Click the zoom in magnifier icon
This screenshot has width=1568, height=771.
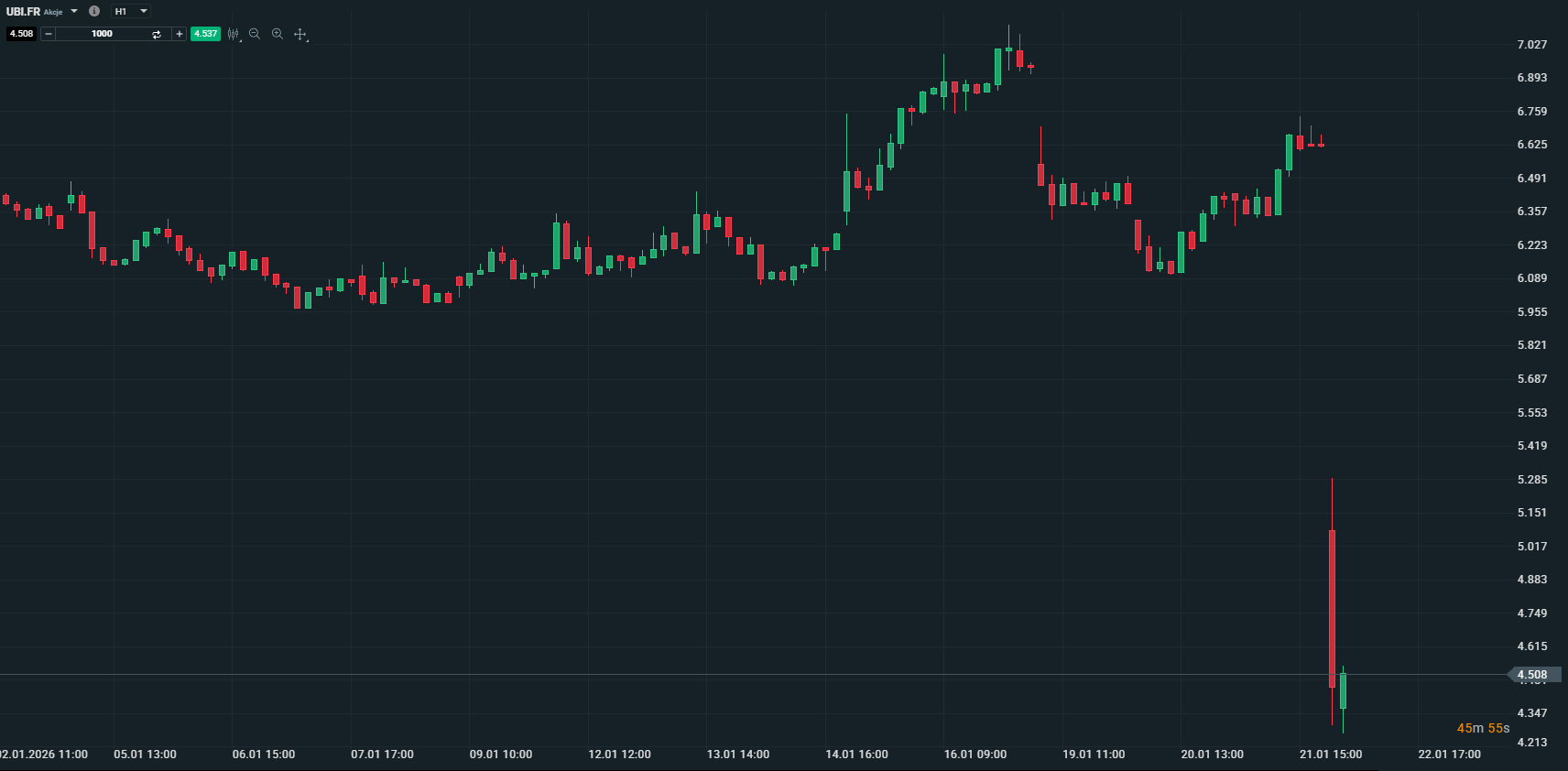point(278,34)
